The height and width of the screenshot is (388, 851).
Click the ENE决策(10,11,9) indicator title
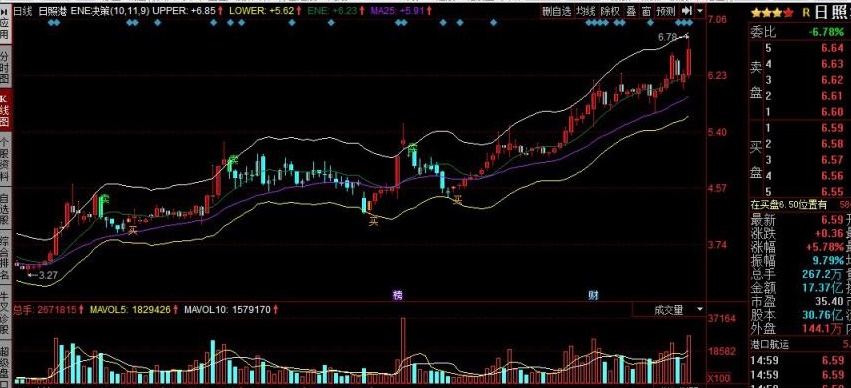click(x=110, y=11)
